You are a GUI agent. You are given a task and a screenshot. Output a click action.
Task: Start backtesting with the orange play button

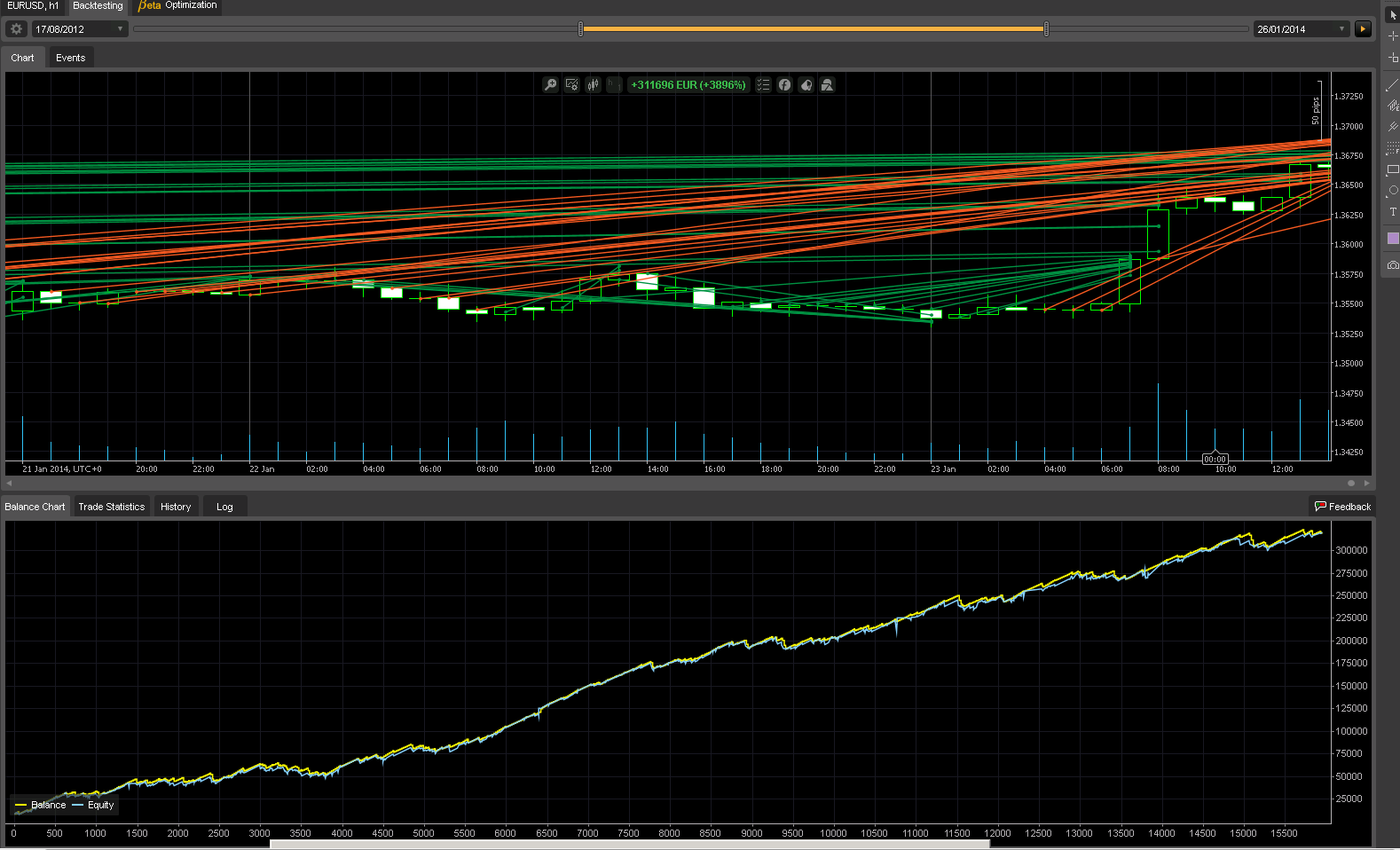point(1363,29)
